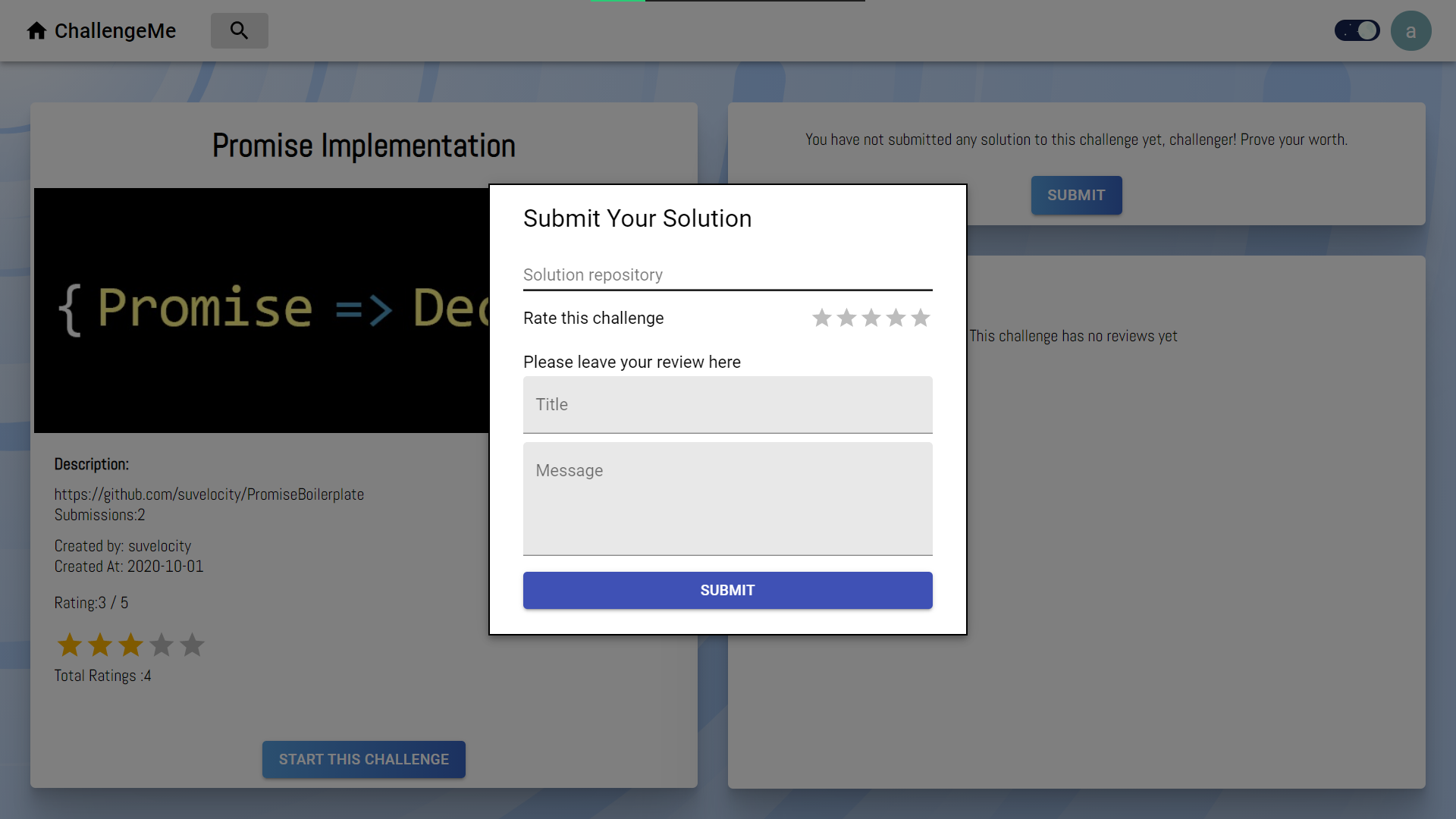Open the Message review text area
Image resolution: width=1456 pixels, height=819 pixels.
point(728,498)
